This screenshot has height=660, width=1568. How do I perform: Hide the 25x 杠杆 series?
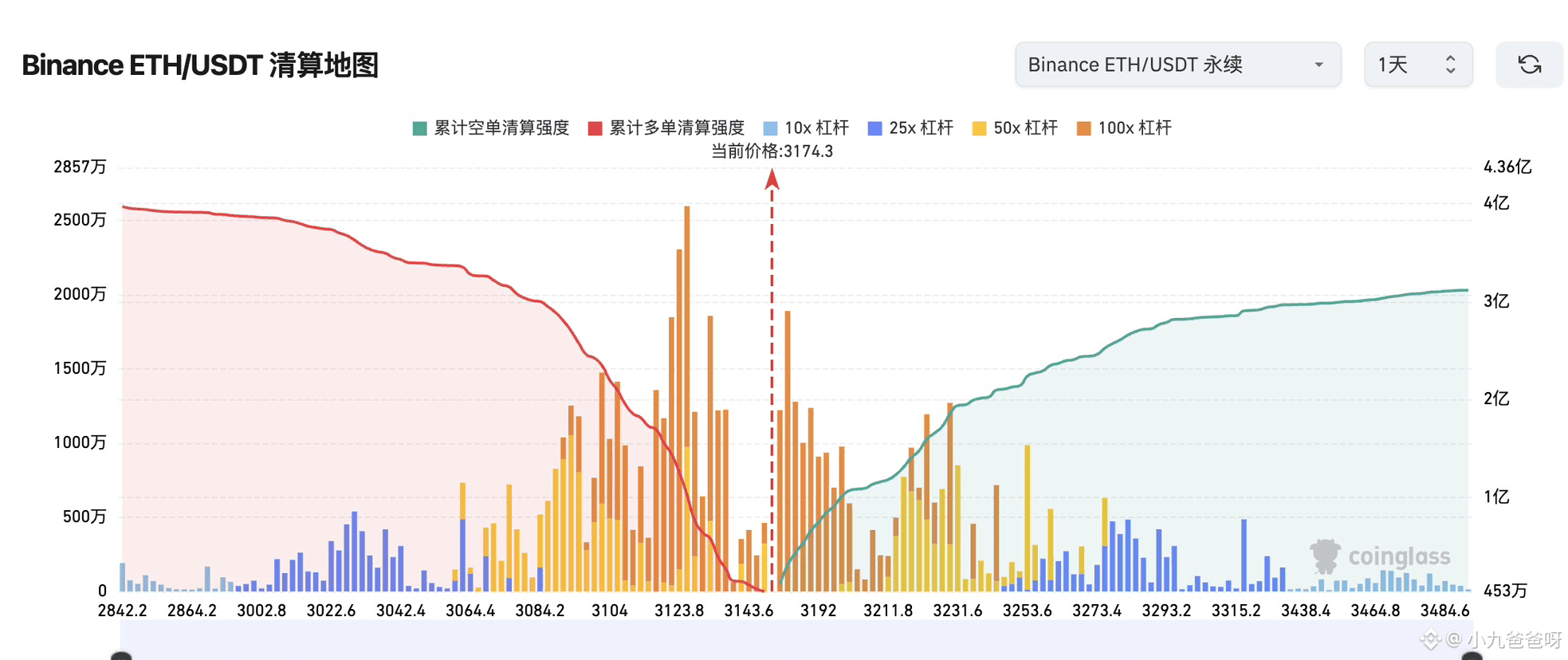click(910, 128)
